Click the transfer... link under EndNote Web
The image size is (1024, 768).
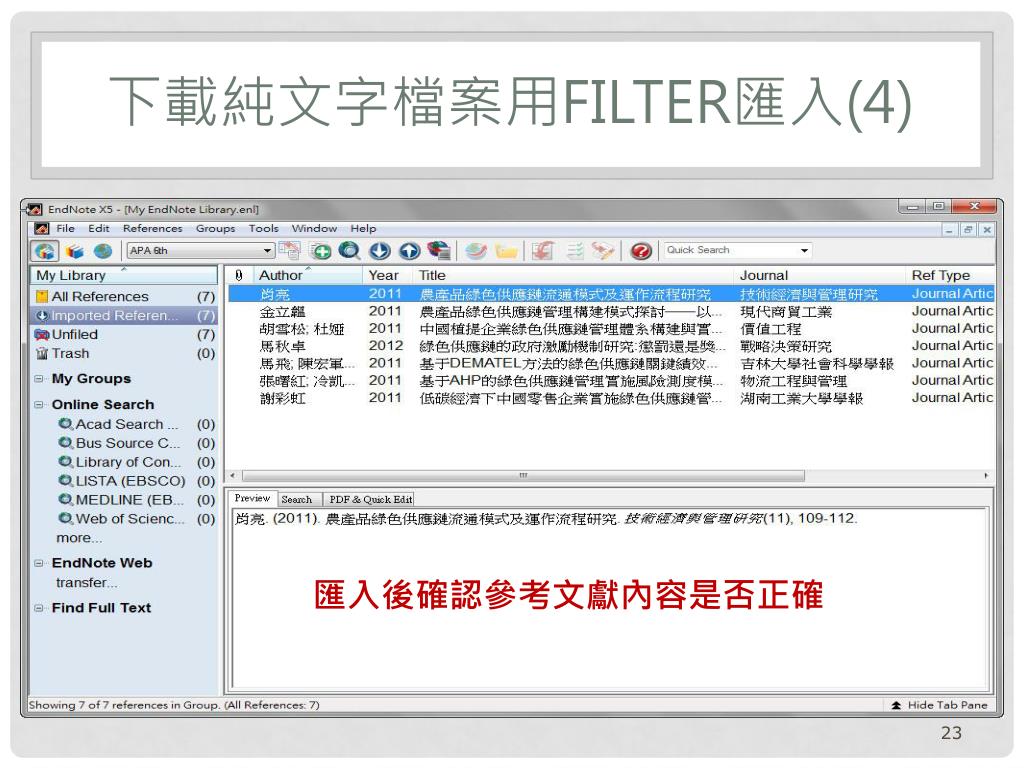(x=87, y=583)
